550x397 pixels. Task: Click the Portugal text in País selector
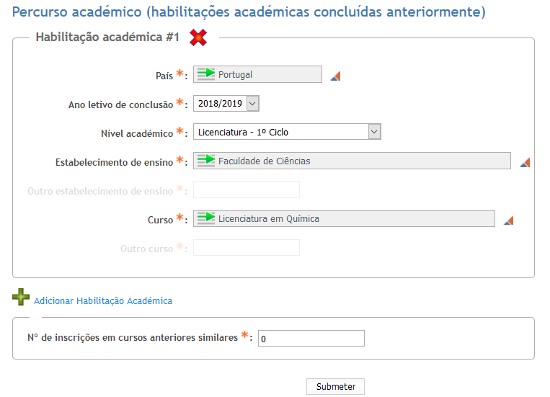pos(235,75)
